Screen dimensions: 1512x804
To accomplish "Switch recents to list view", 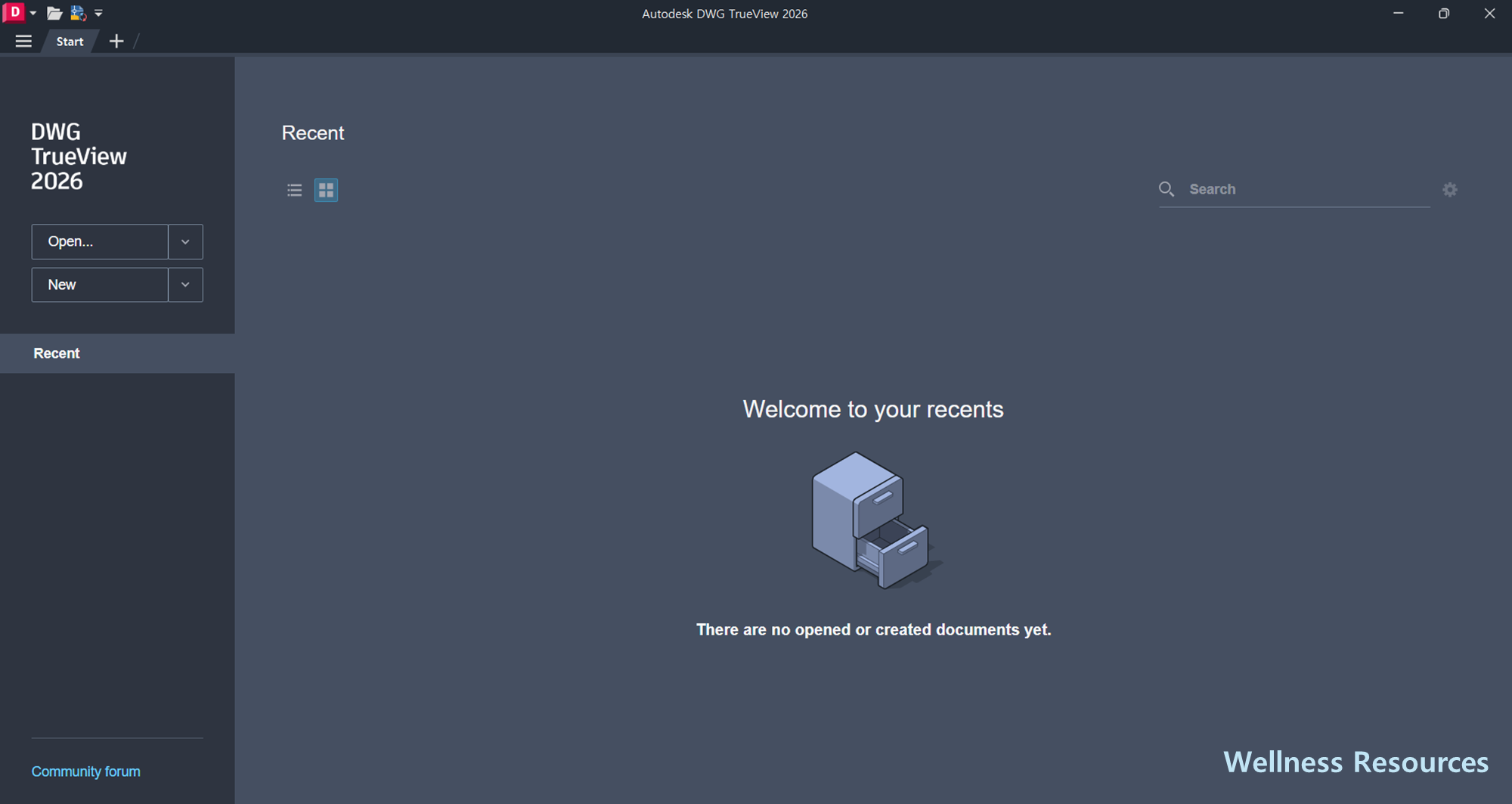I will [x=294, y=190].
